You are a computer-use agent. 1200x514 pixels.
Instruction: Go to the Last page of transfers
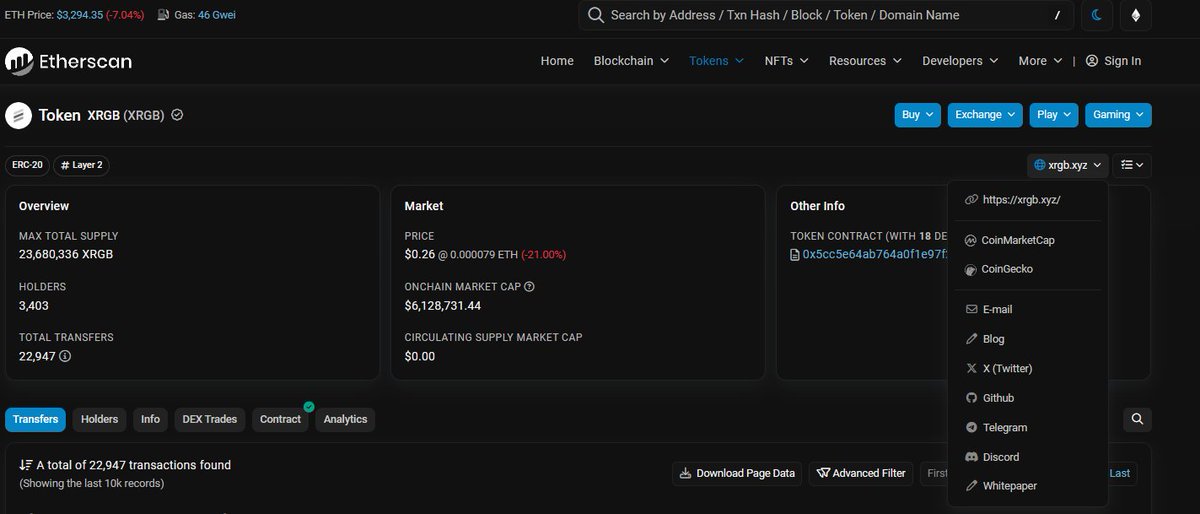(1120, 473)
